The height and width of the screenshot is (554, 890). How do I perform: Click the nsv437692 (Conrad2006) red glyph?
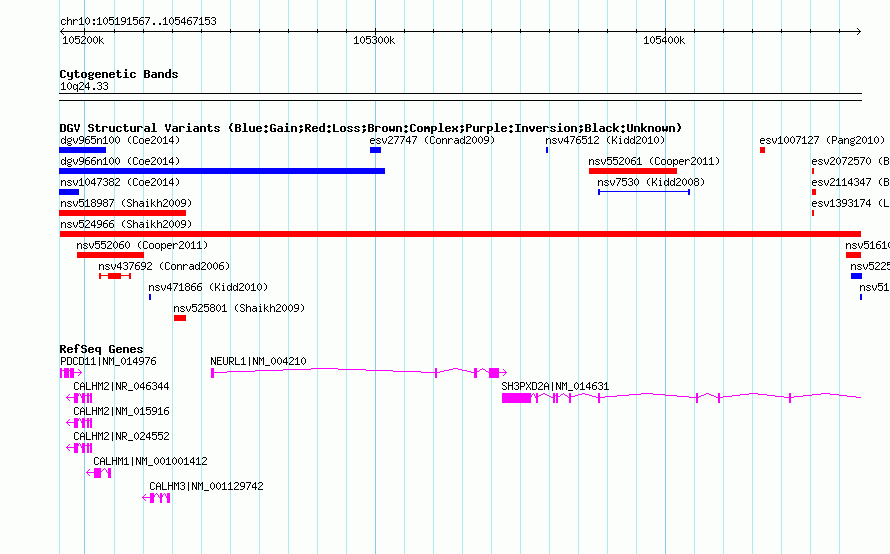(x=115, y=276)
